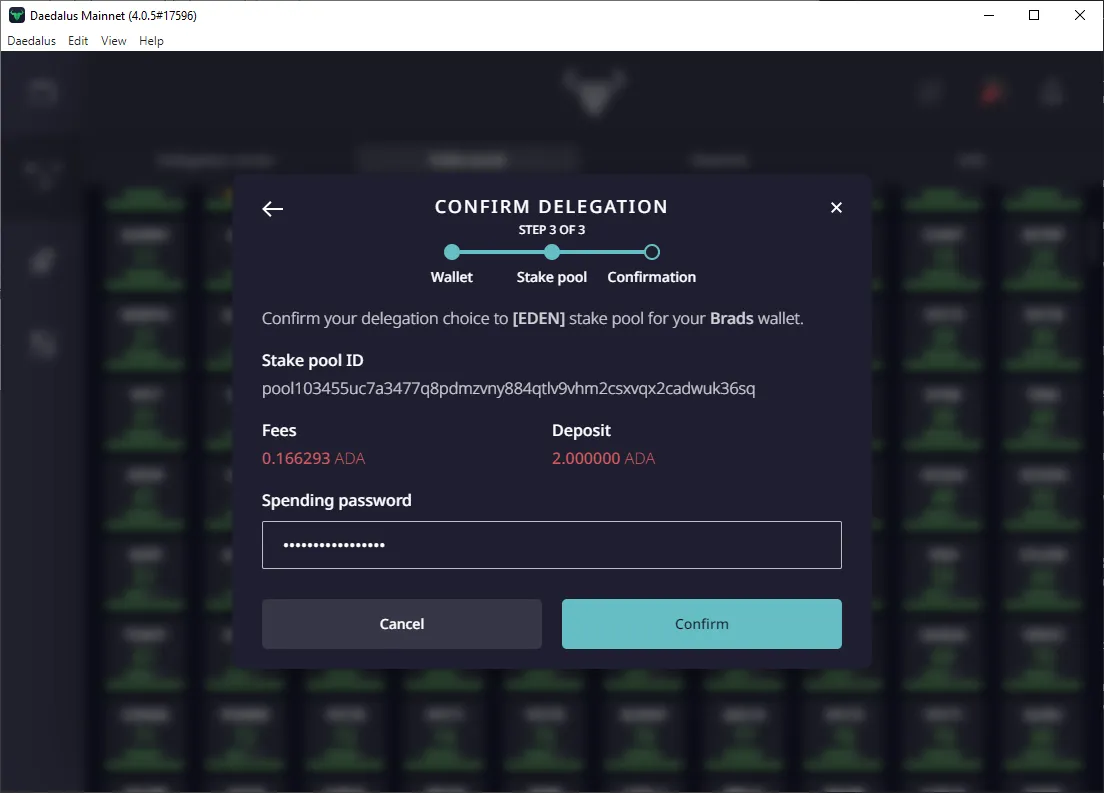Click the Confirmation step label
This screenshot has height=793, width=1104.
(x=651, y=277)
